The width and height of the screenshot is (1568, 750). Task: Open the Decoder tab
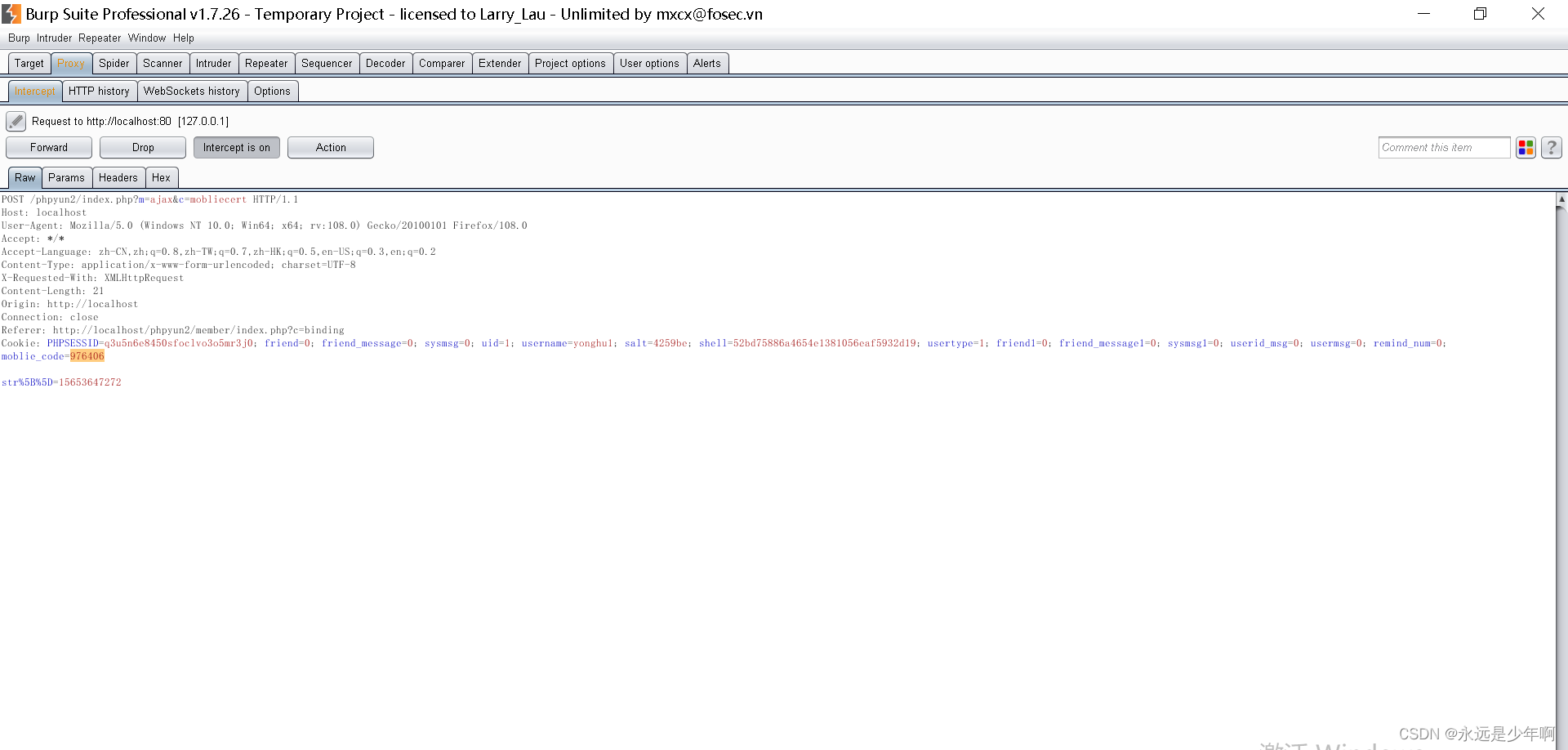coord(385,64)
